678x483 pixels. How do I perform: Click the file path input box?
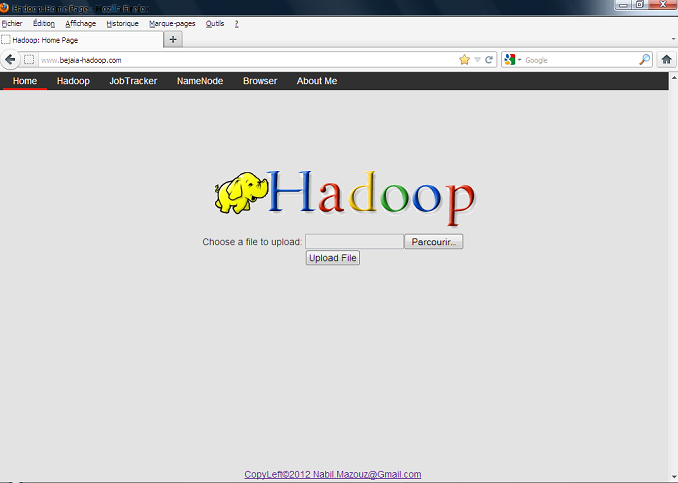point(355,242)
